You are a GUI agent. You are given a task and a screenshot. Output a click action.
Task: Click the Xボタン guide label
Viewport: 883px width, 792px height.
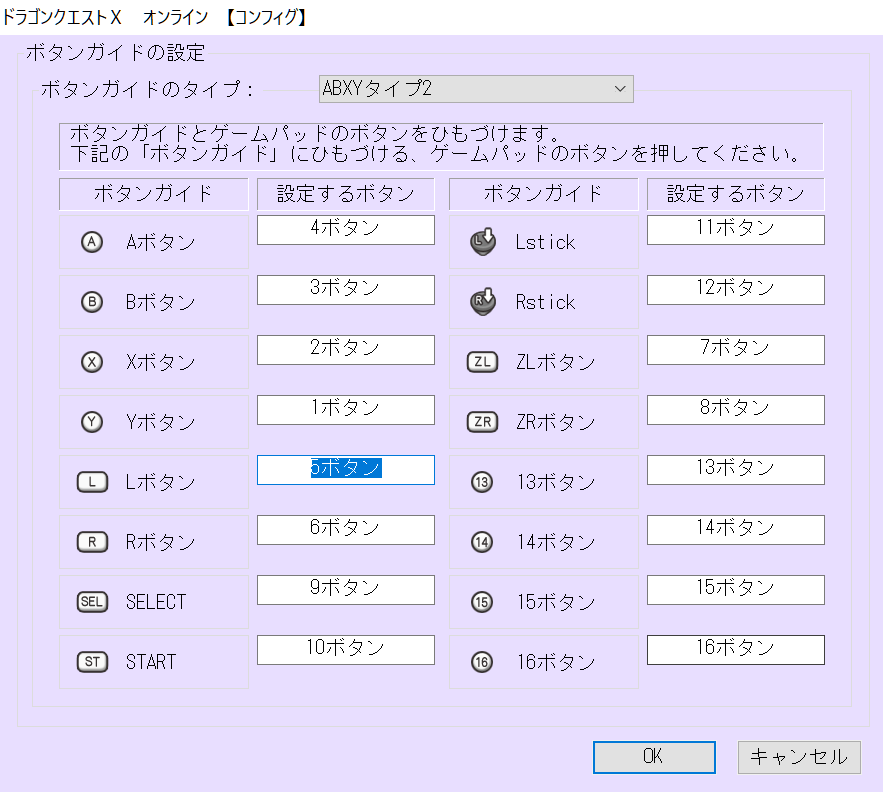click(x=160, y=362)
